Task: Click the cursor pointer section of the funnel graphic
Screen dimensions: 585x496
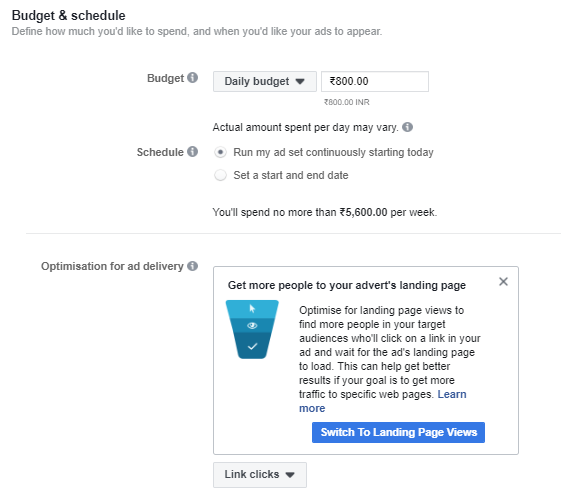Action: [252, 309]
